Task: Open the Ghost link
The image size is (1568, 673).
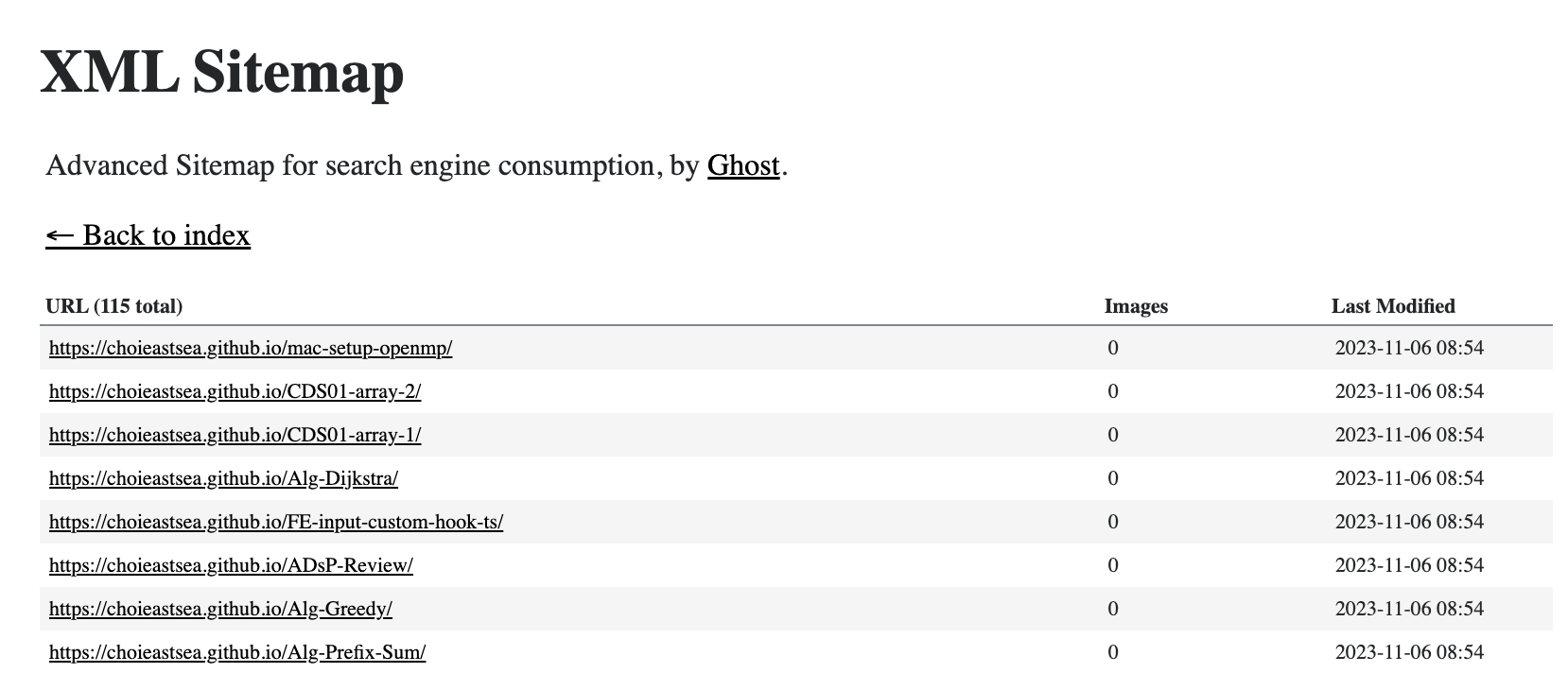Action: [x=743, y=166]
